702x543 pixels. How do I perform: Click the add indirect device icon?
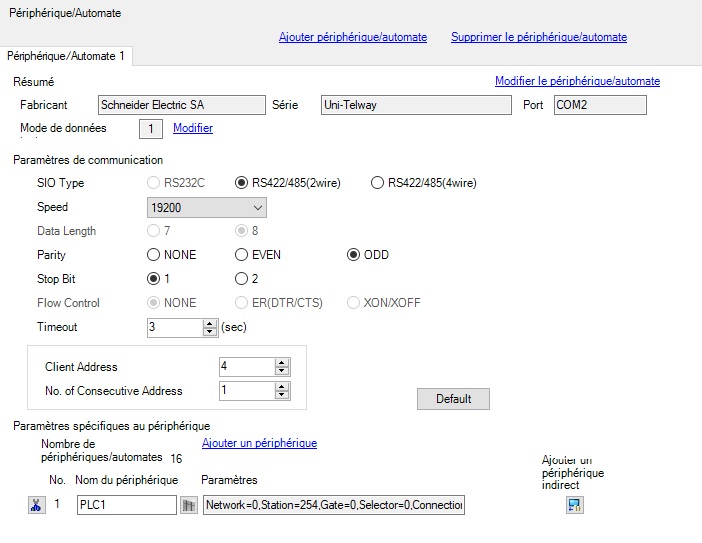575,505
